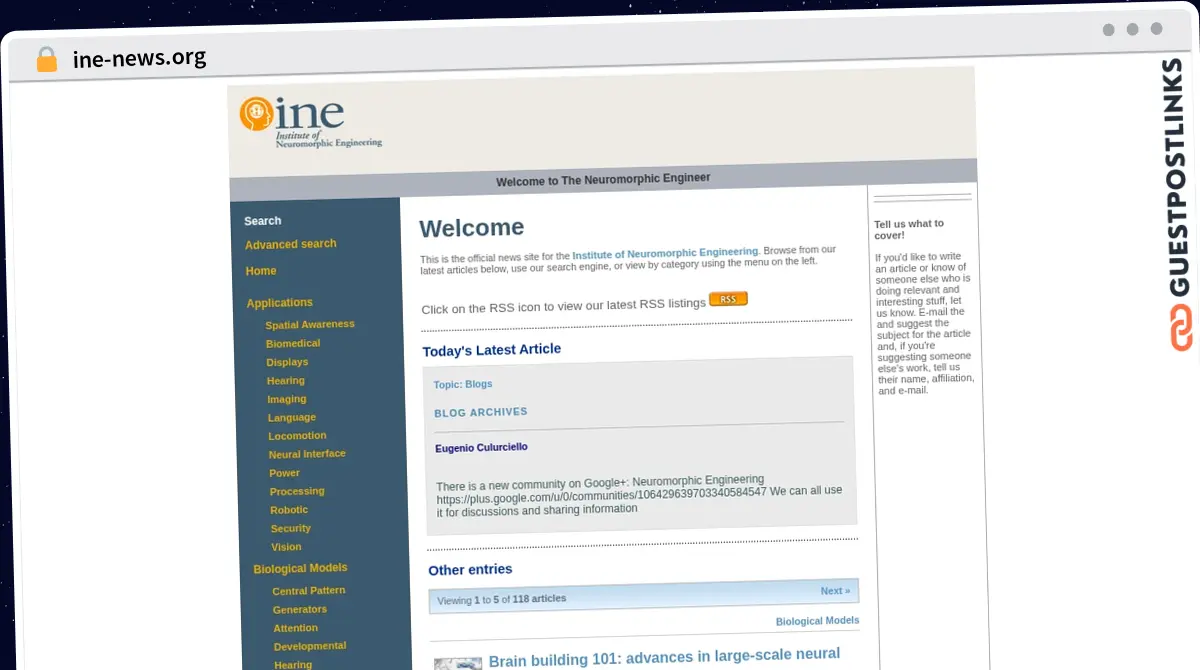Click the INE logo in header
The width and height of the screenshot is (1200, 670).
310,122
